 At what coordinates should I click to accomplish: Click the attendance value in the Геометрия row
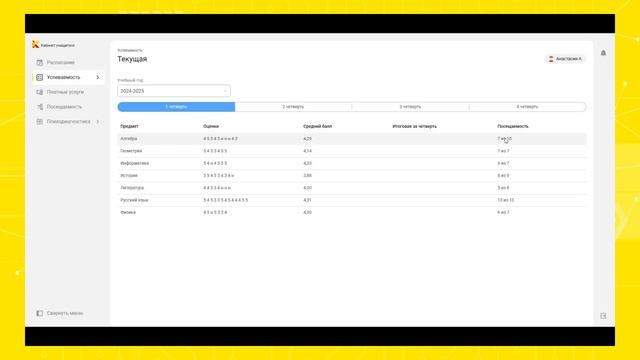(x=503, y=151)
